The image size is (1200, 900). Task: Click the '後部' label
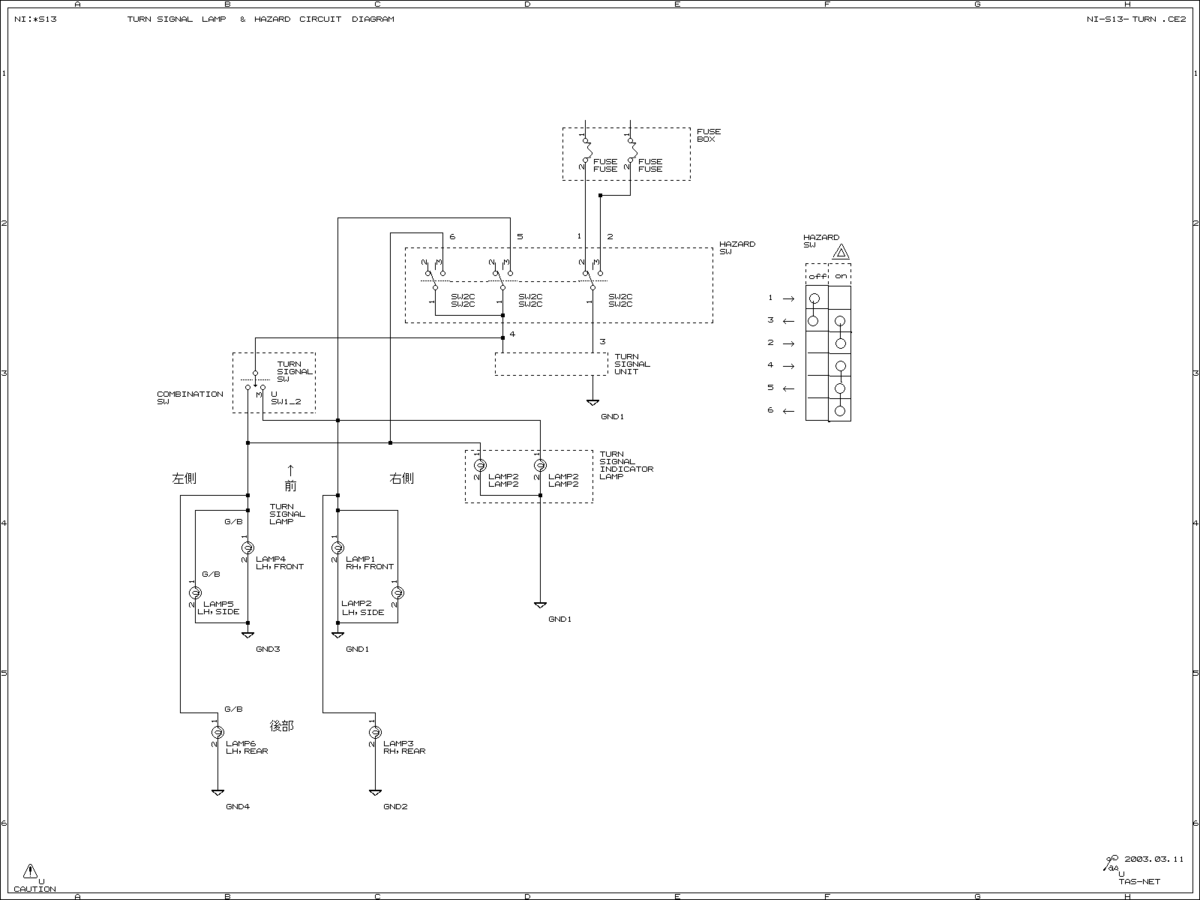click(282, 726)
